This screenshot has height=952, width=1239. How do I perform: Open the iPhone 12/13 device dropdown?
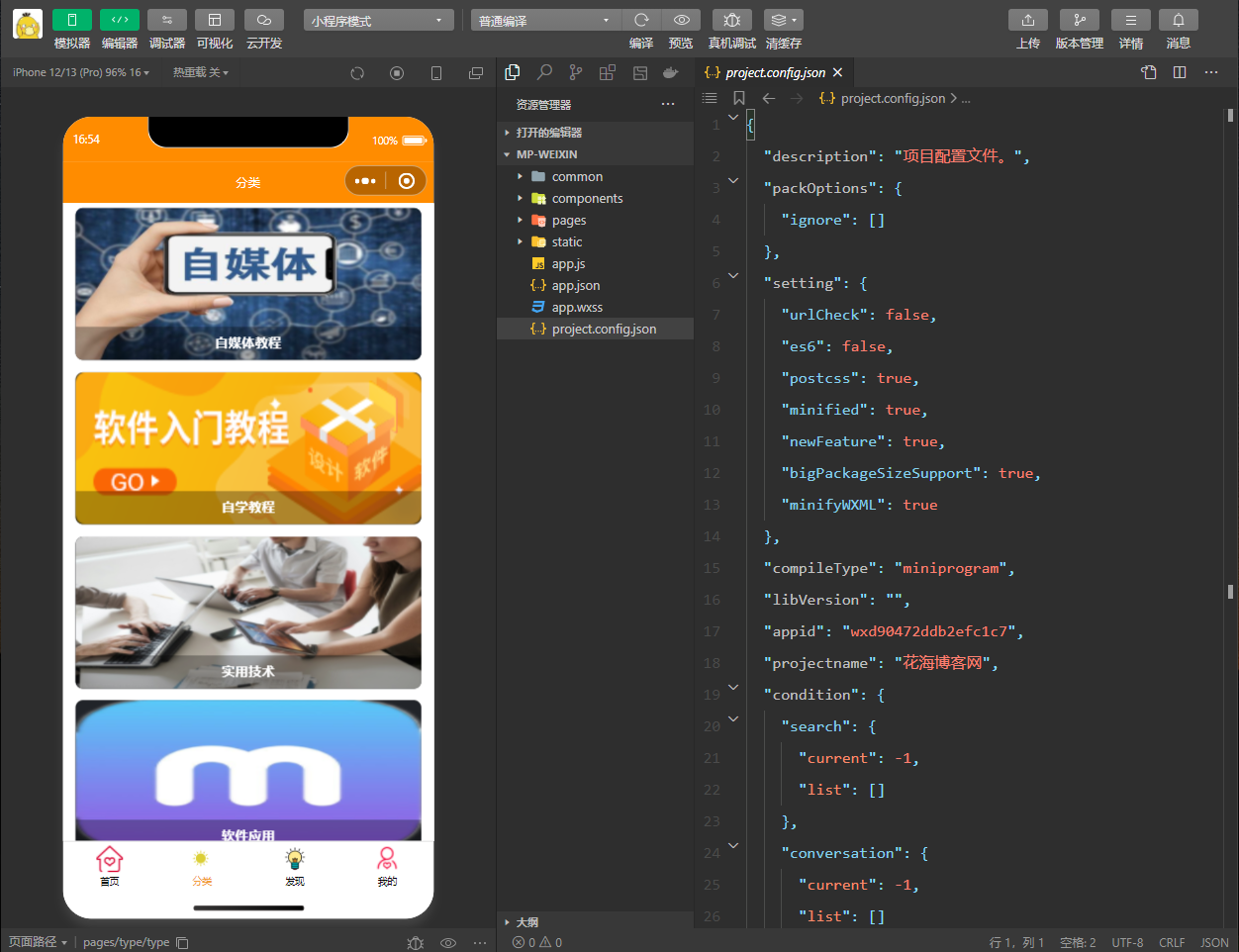tap(81, 72)
